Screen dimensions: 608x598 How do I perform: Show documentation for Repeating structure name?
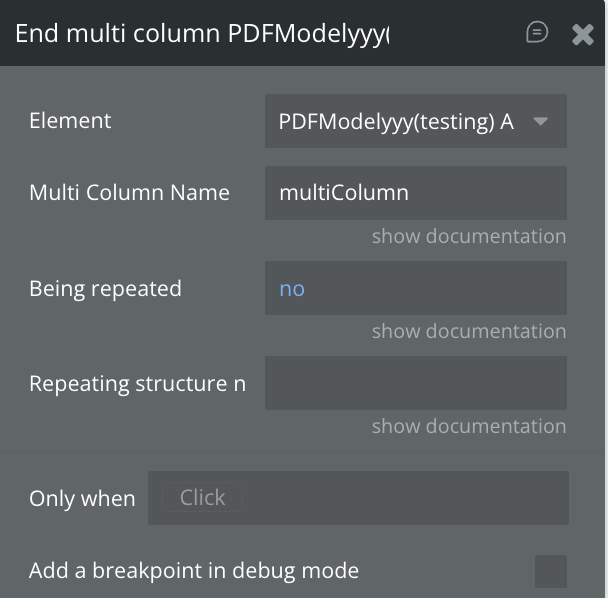coord(468,426)
